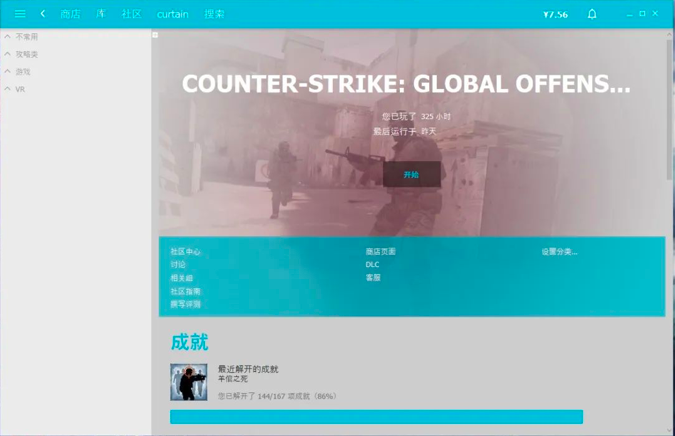
Task: Open the 羊倌之死 achievement thumbnail
Action: pyautogui.click(x=189, y=382)
